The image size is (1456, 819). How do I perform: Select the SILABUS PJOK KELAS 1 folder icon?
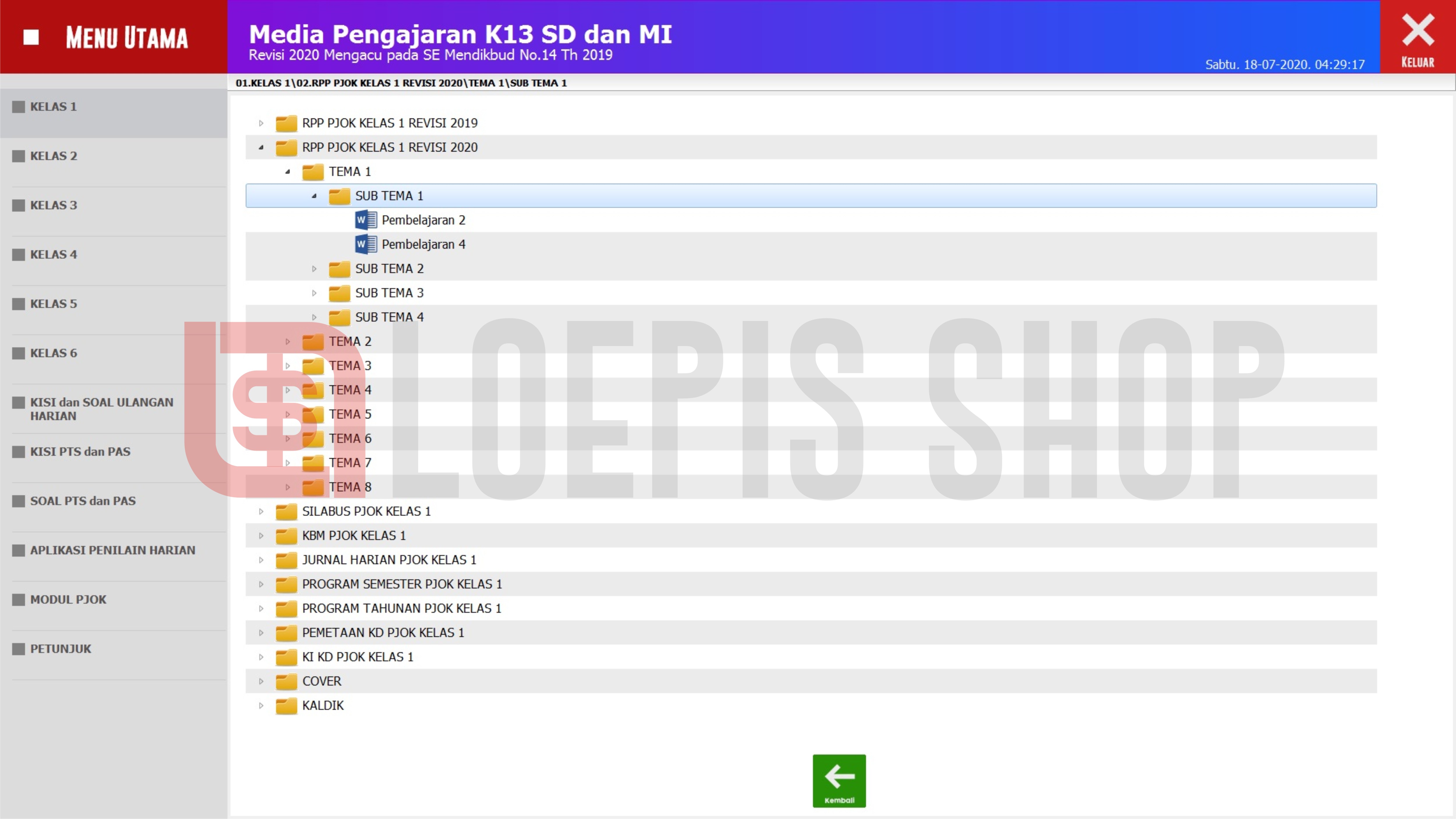pos(286,512)
